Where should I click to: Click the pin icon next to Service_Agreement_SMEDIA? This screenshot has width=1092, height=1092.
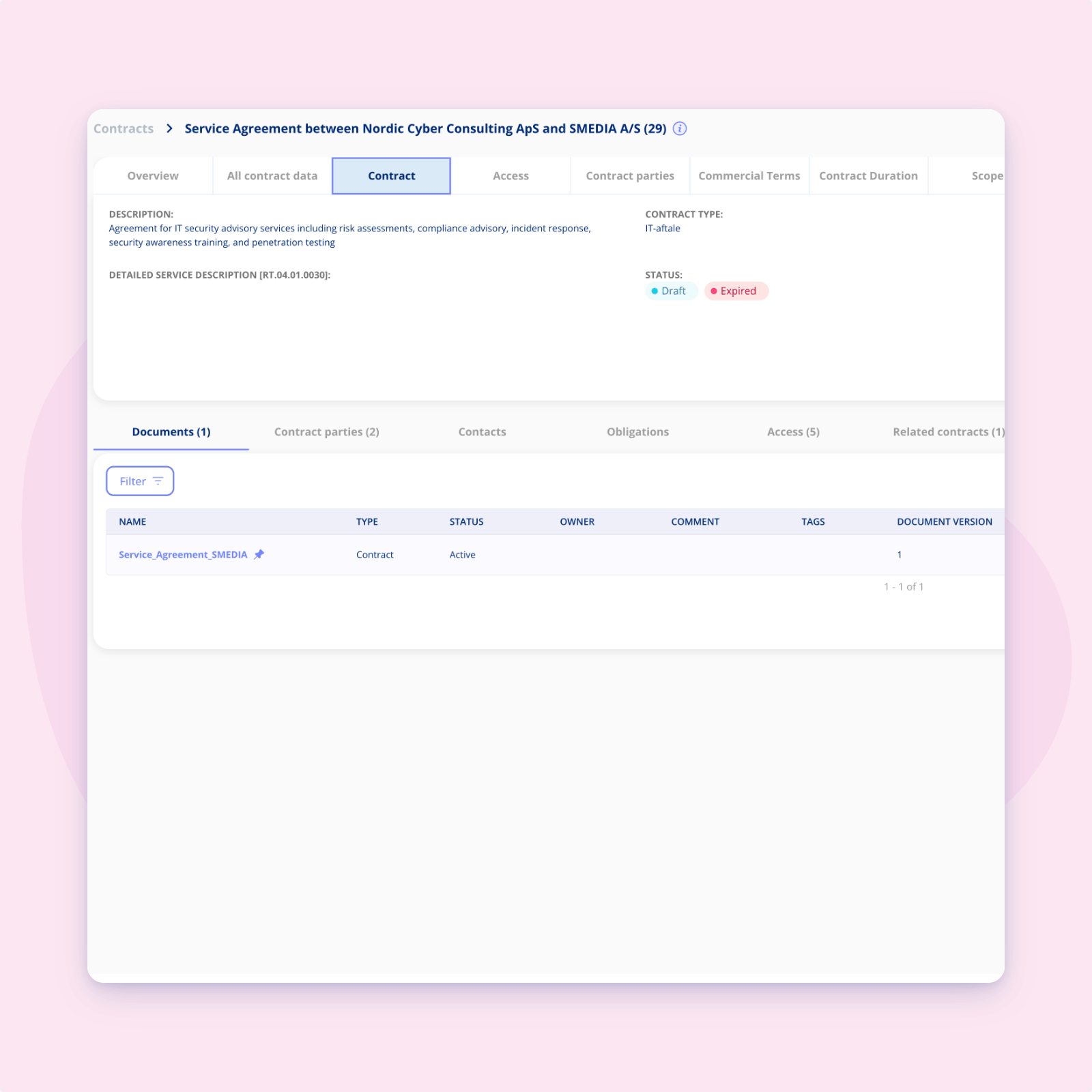click(x=259, y=554)
